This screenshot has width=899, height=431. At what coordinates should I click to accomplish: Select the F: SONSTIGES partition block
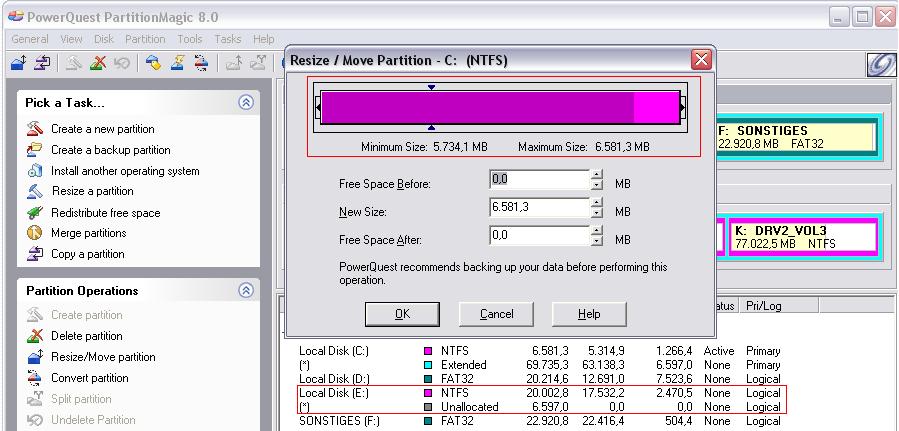pyautogui.click(x=797, y=138)
